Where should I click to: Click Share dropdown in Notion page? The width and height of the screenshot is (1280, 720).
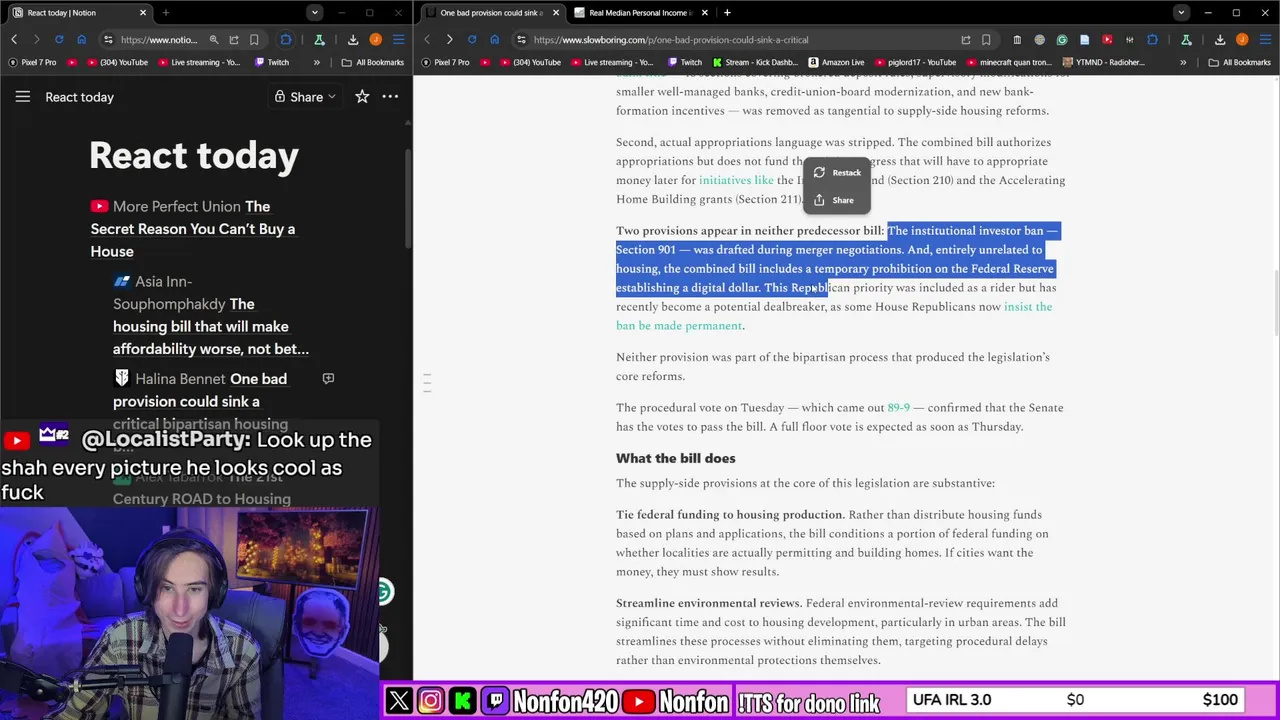[305, 97]
